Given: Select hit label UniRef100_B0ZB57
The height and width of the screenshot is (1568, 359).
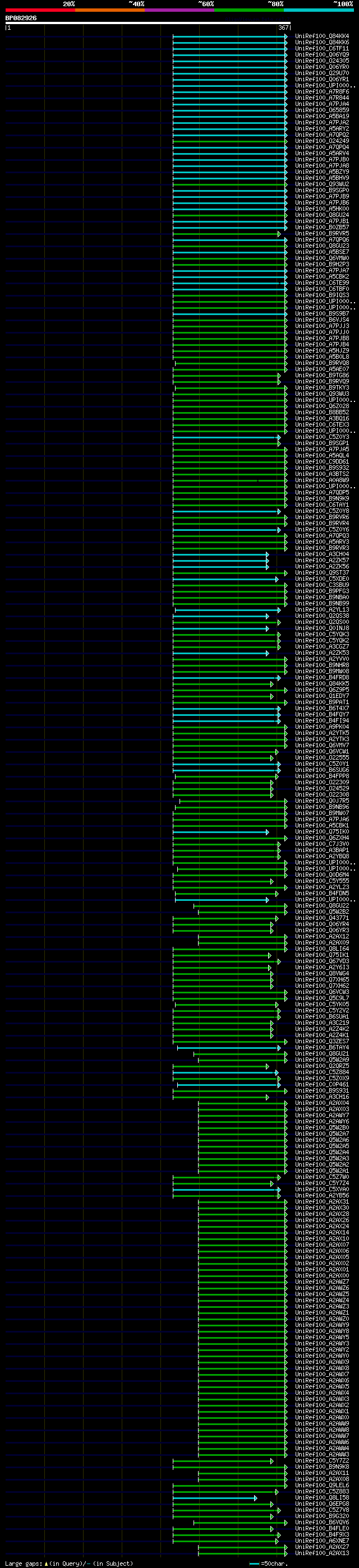Looking at the screenshot, I should [x=322, y=227].
